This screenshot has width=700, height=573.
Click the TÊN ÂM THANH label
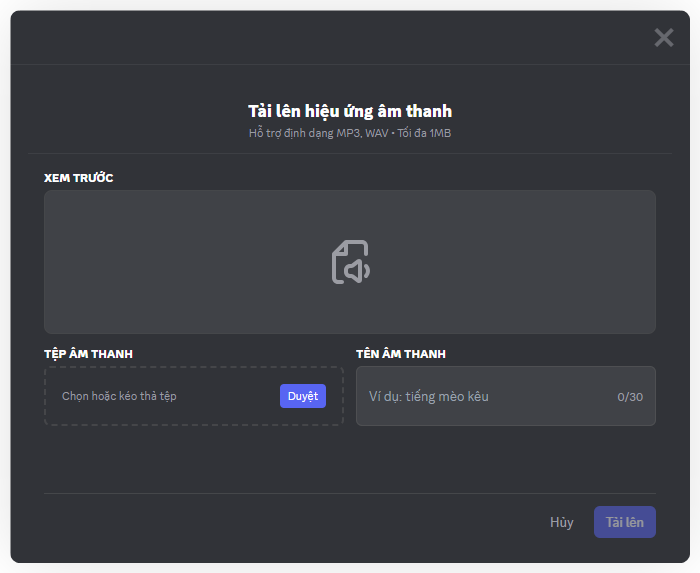[x=400, y=354]
